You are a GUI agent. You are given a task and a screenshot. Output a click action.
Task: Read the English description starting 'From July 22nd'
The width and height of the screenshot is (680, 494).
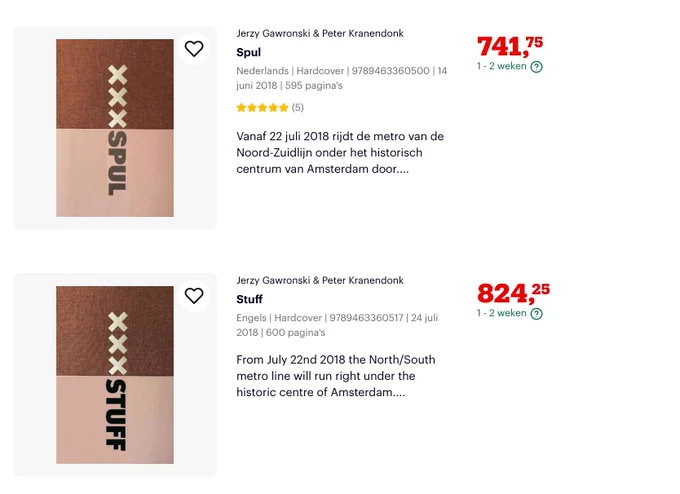tap(336, 376)
